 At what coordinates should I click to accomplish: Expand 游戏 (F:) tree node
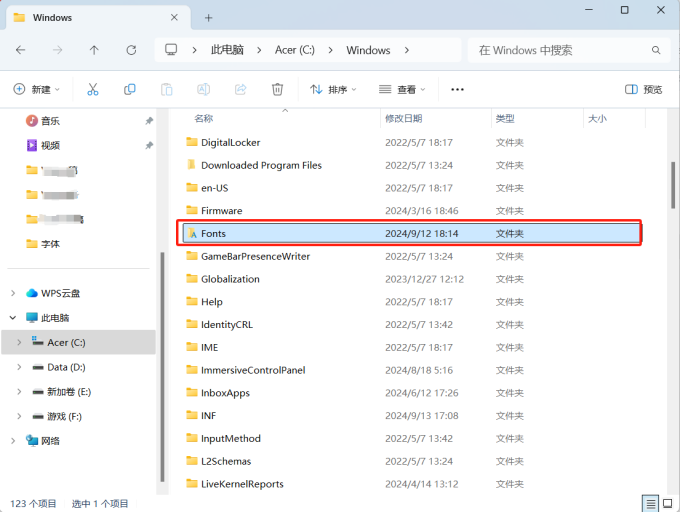coord(19,417)
